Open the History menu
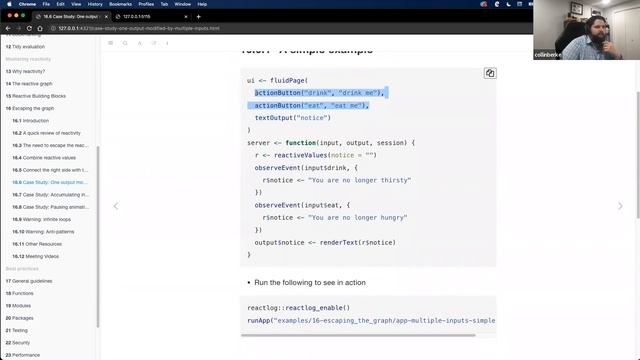The image size is (640, 360). tap(95, 4)
